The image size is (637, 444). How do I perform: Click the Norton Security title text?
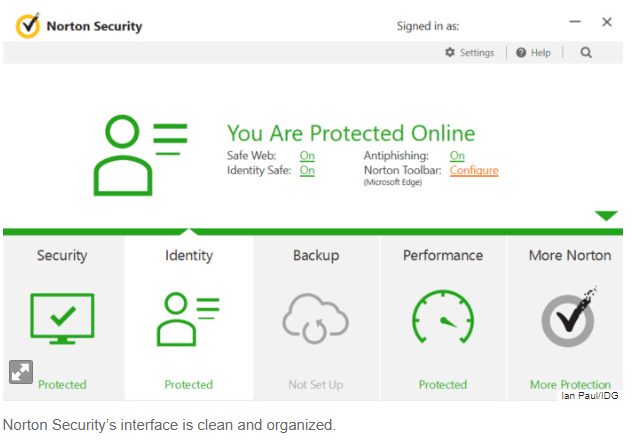pyautogui.click(x=94, y=26)
